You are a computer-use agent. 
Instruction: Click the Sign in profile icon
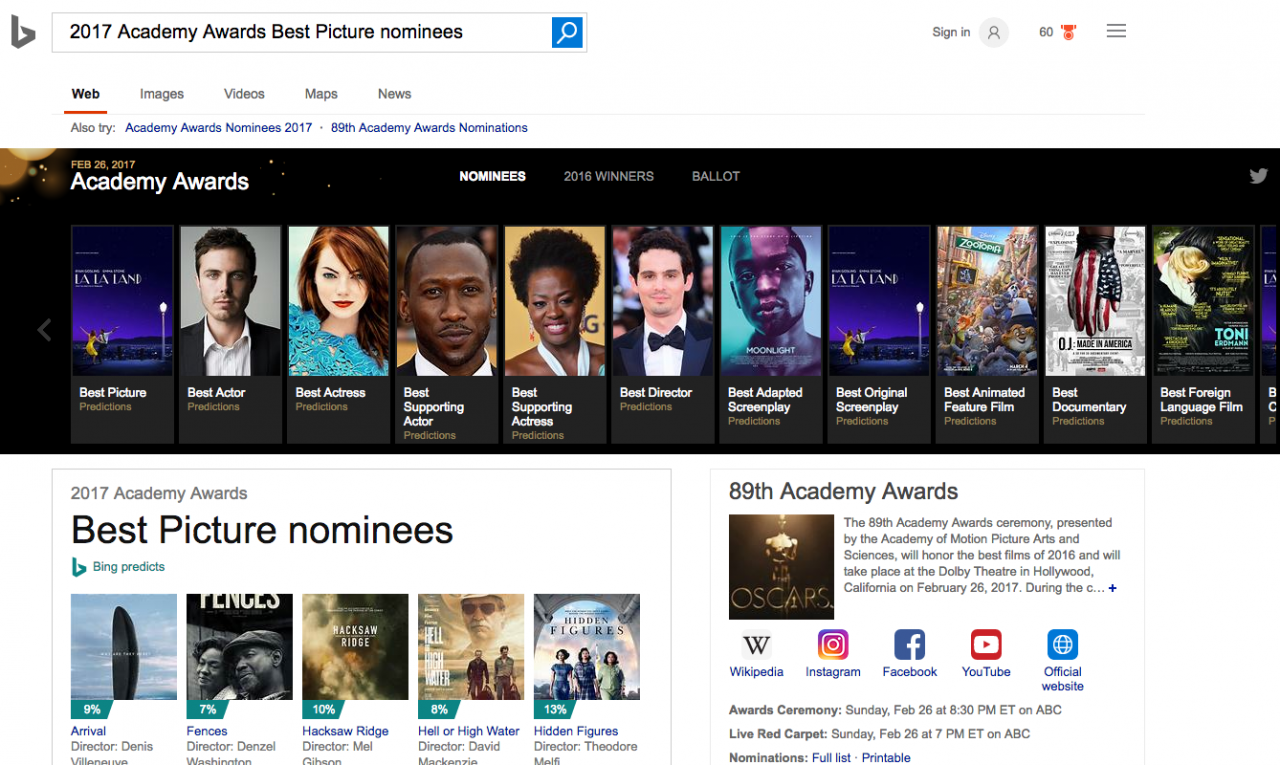993,32
